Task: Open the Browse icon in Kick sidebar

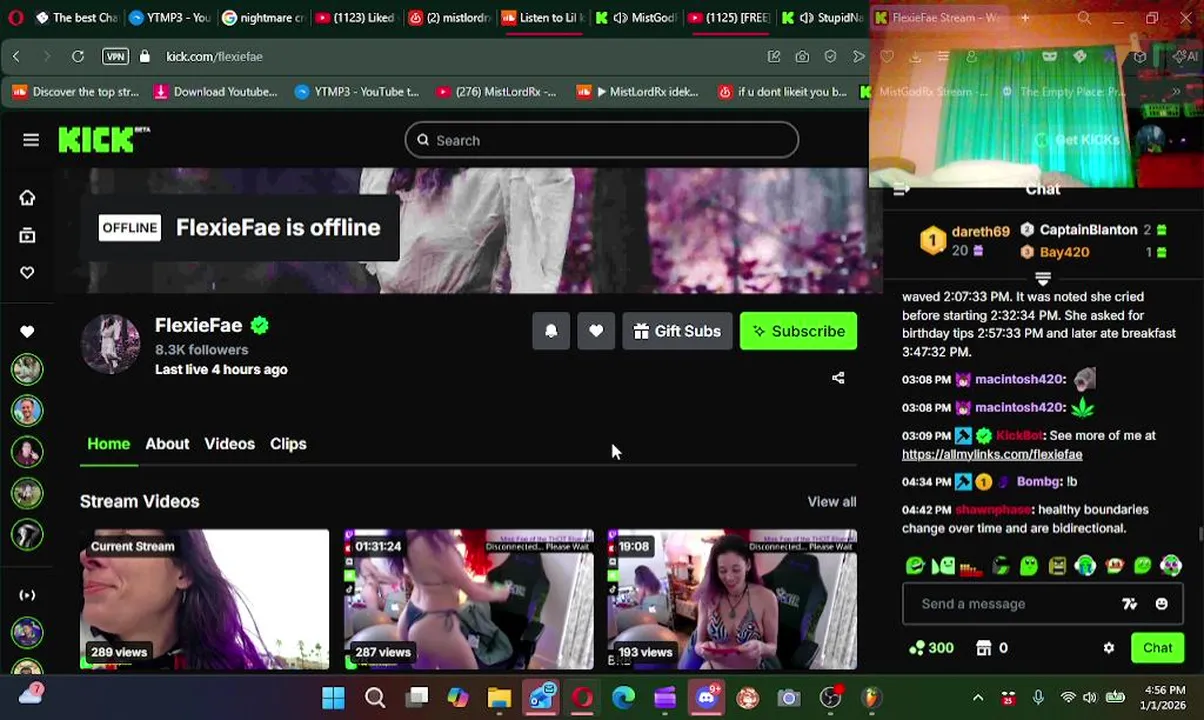Action: point(27,235)
